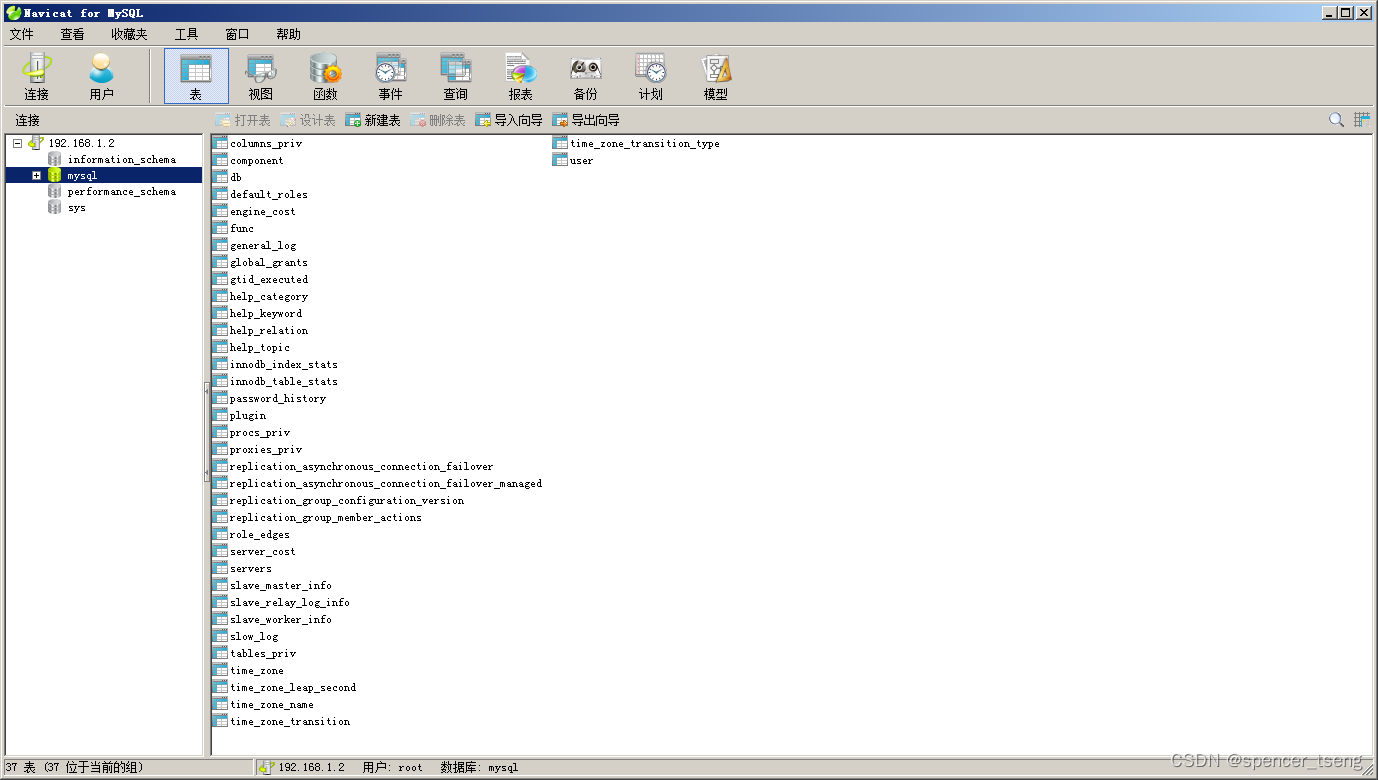Click the search magnifier icon
Screen dimensions: 1378x780
pos(1336,119)
